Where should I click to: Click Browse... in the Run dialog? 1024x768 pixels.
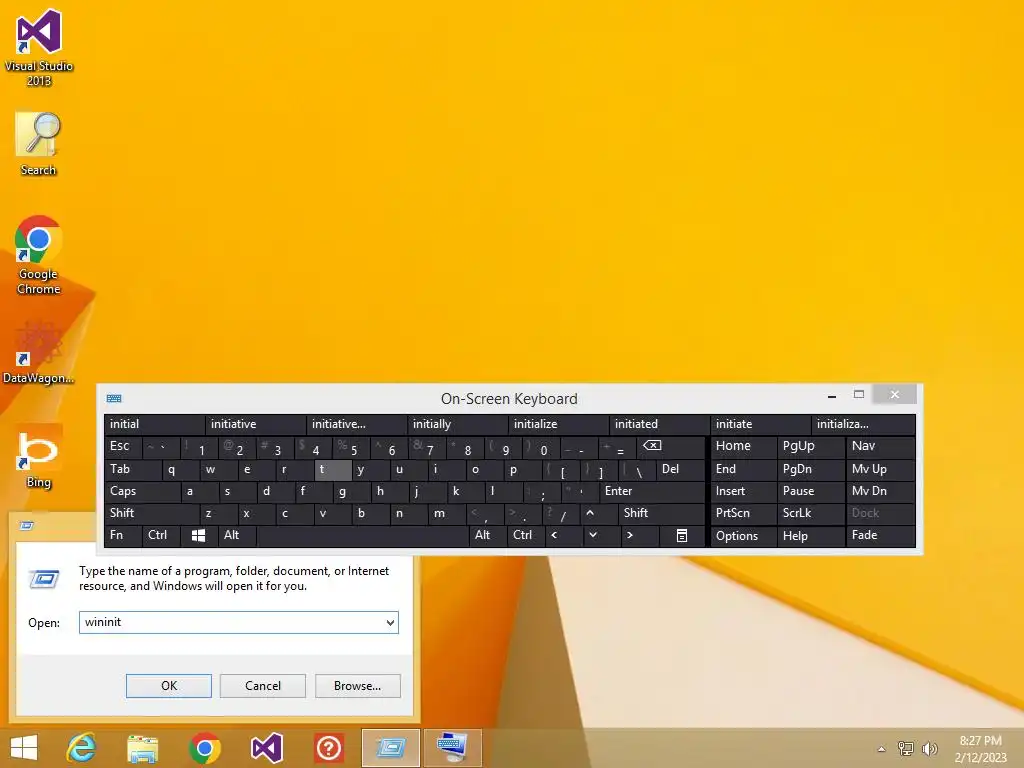click(357, 686)
